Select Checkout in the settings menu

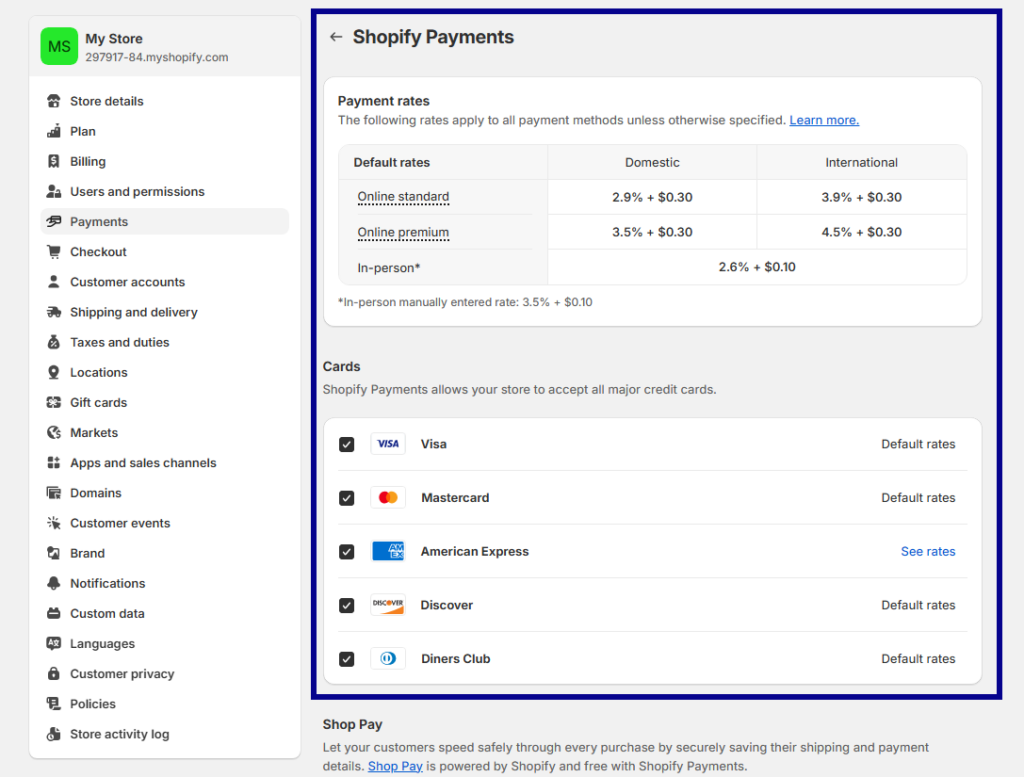point(165,251)
